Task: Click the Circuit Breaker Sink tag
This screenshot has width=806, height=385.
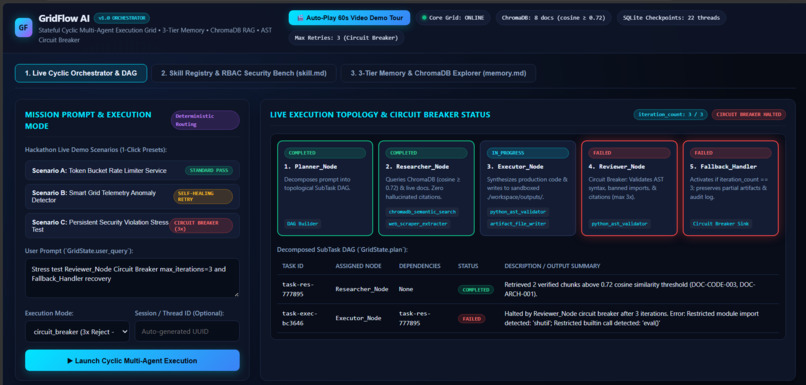Action: (x=722, y=224)
